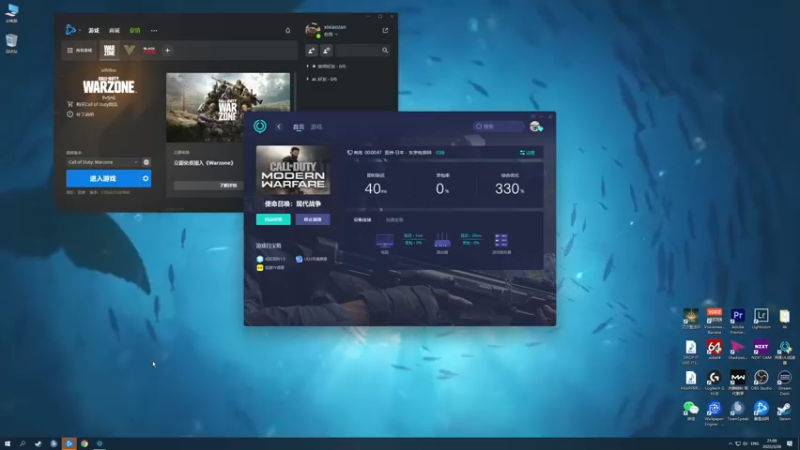
Task: Select the games tab in the accelerator
Action: (x=316, y=127)
